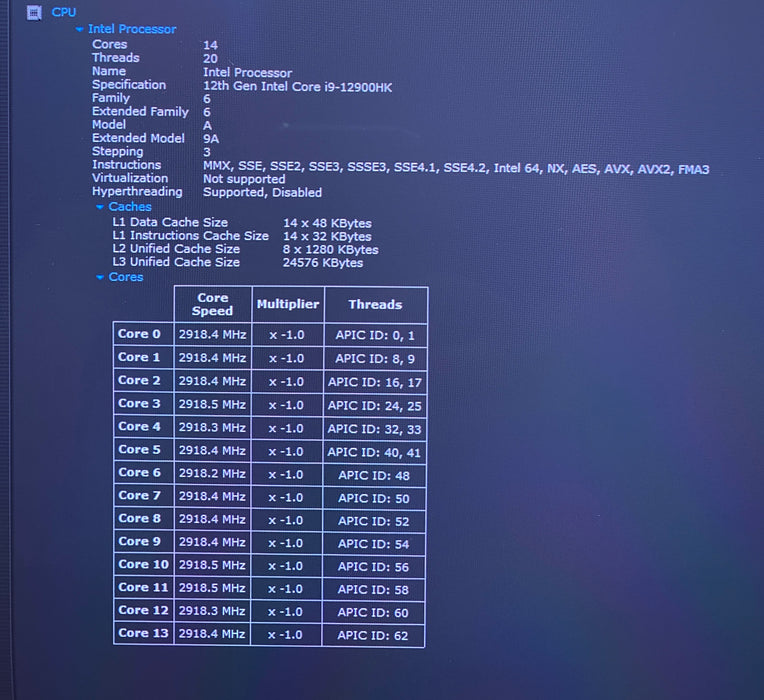
Task: Click Core 4 speed 2918.3 MHz
Action: (212, 428)
